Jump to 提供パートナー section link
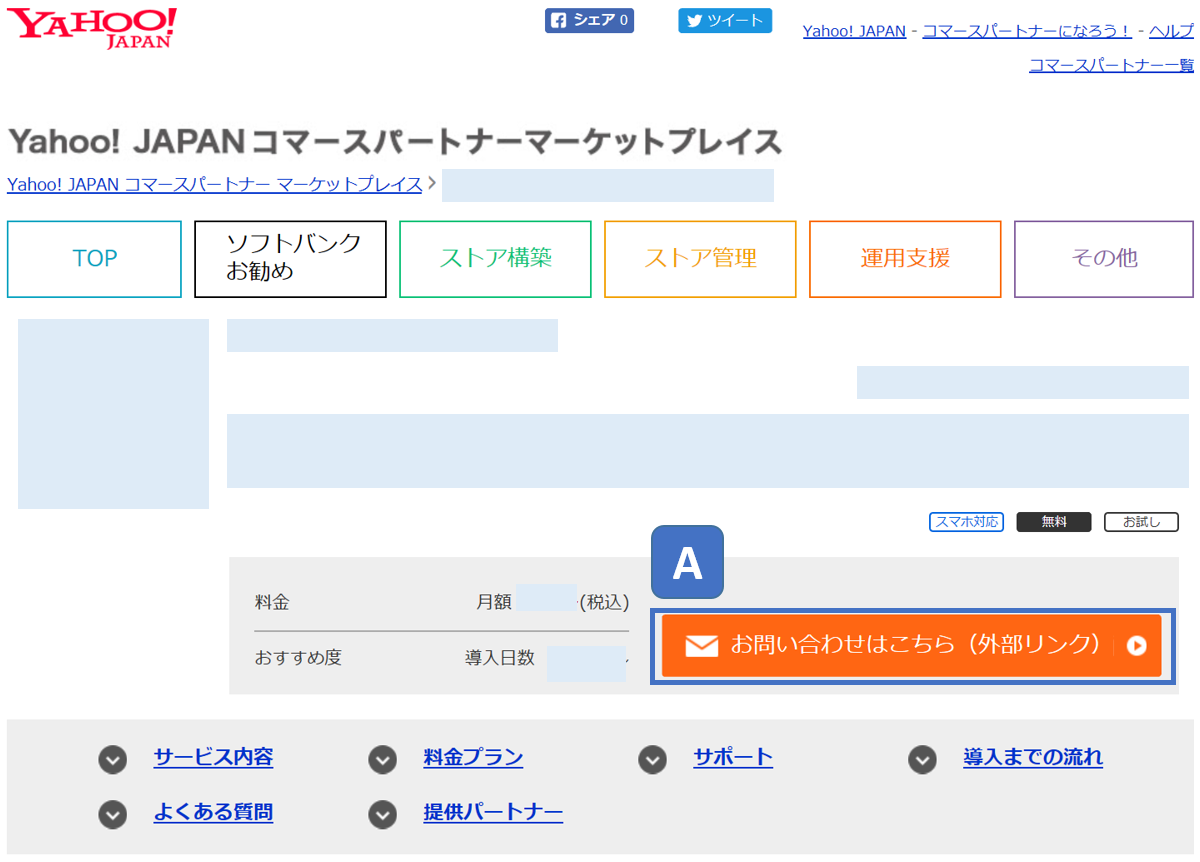The height and width of the screenshot is (862, 1200). pyautogui.click(x=493, y=812)
